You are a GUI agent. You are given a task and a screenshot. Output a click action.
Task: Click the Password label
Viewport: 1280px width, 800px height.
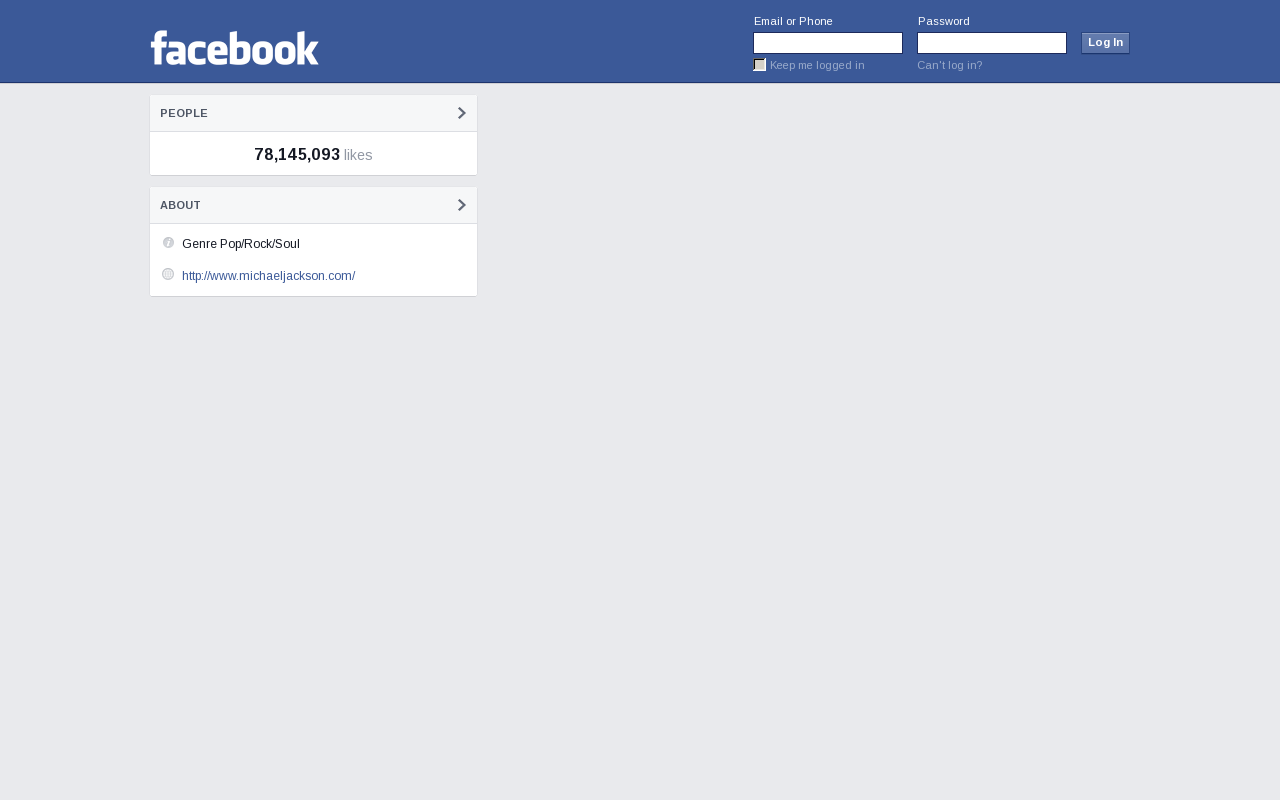pyautogui.click(x=944, y=21)
